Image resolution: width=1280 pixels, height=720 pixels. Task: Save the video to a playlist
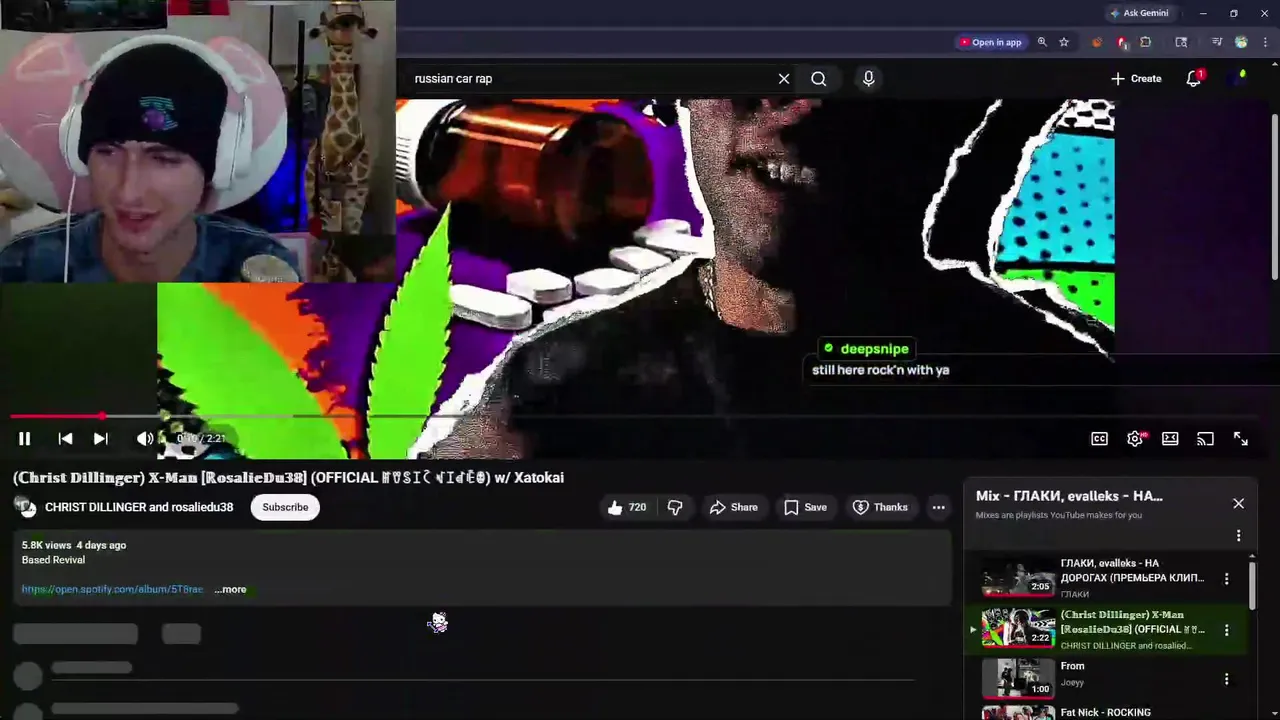click(x=805, y=507)
